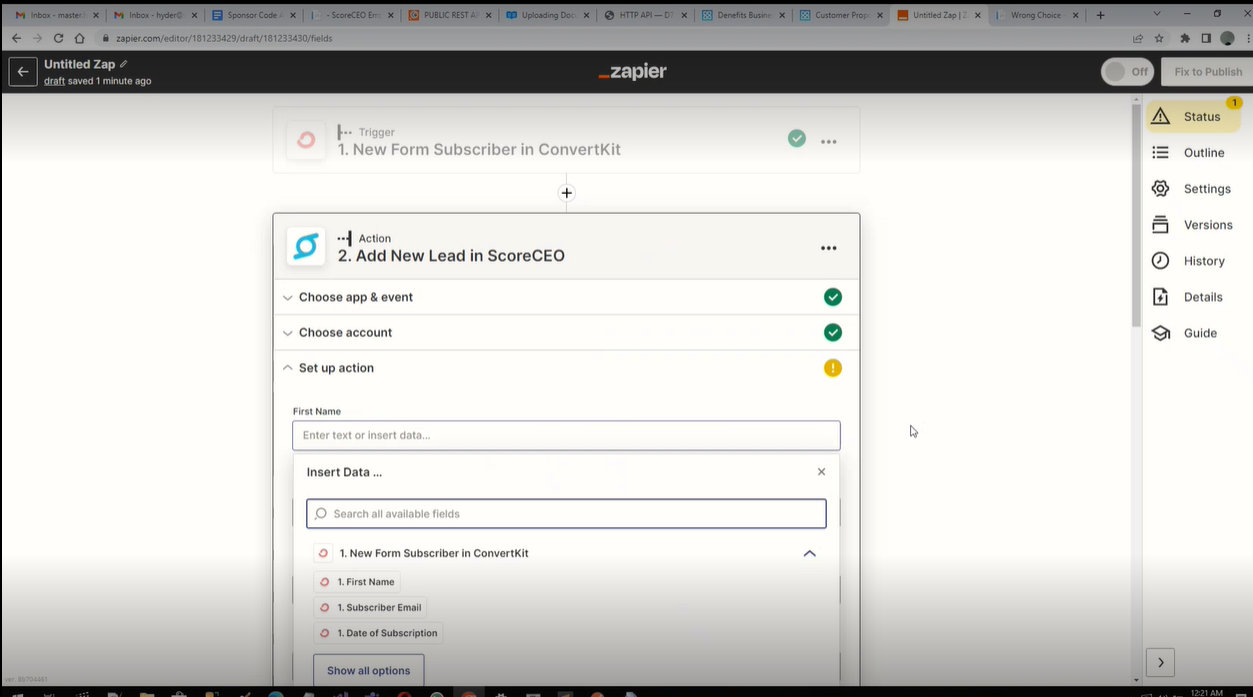Click the Outline list icon
1253x697 pixels.
tap(1160, 152)
